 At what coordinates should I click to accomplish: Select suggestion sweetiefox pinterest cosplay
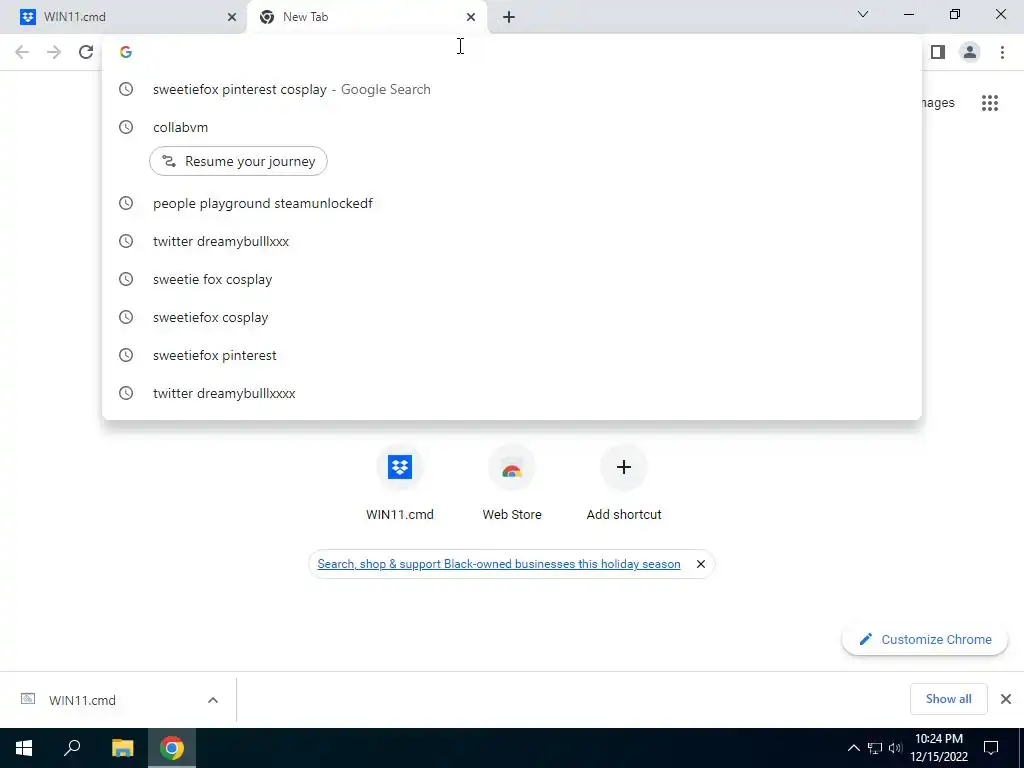click(512, 89)
